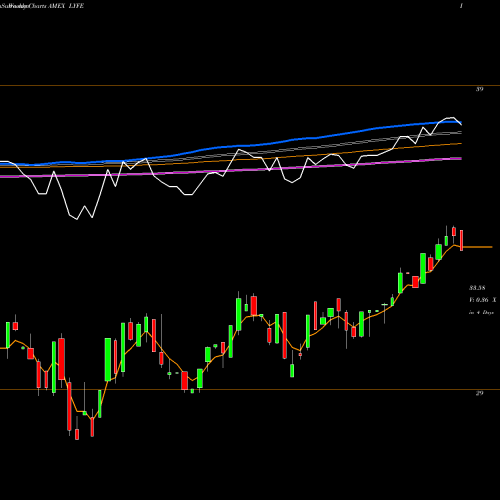500x500 pixels.
Task: Click the 29 price axis label
Action: pos(479,393)
